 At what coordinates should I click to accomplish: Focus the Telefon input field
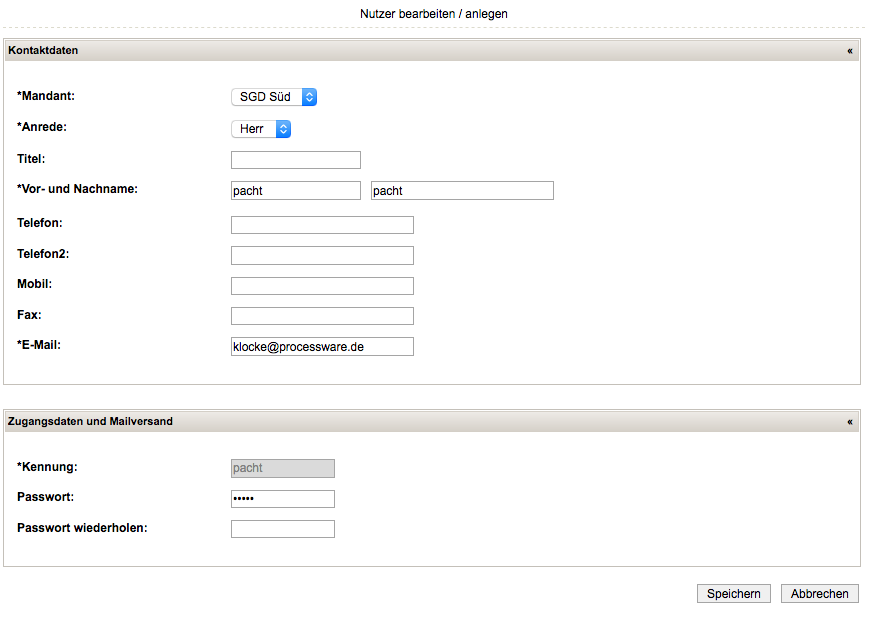pyautogui.click(x=322, y=225)
